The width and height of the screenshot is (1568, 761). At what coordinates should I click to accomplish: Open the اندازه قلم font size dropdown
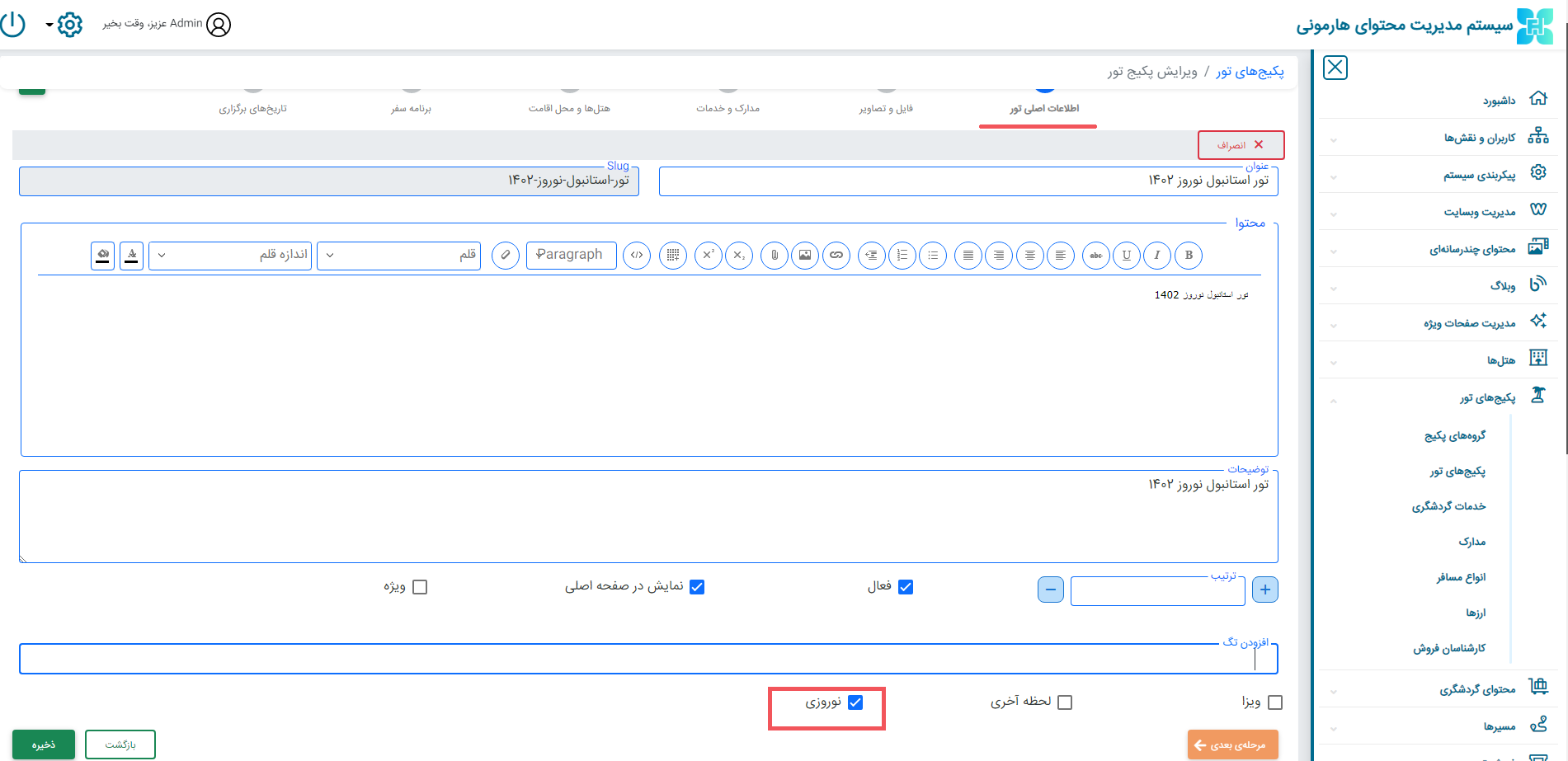(230, 256)
